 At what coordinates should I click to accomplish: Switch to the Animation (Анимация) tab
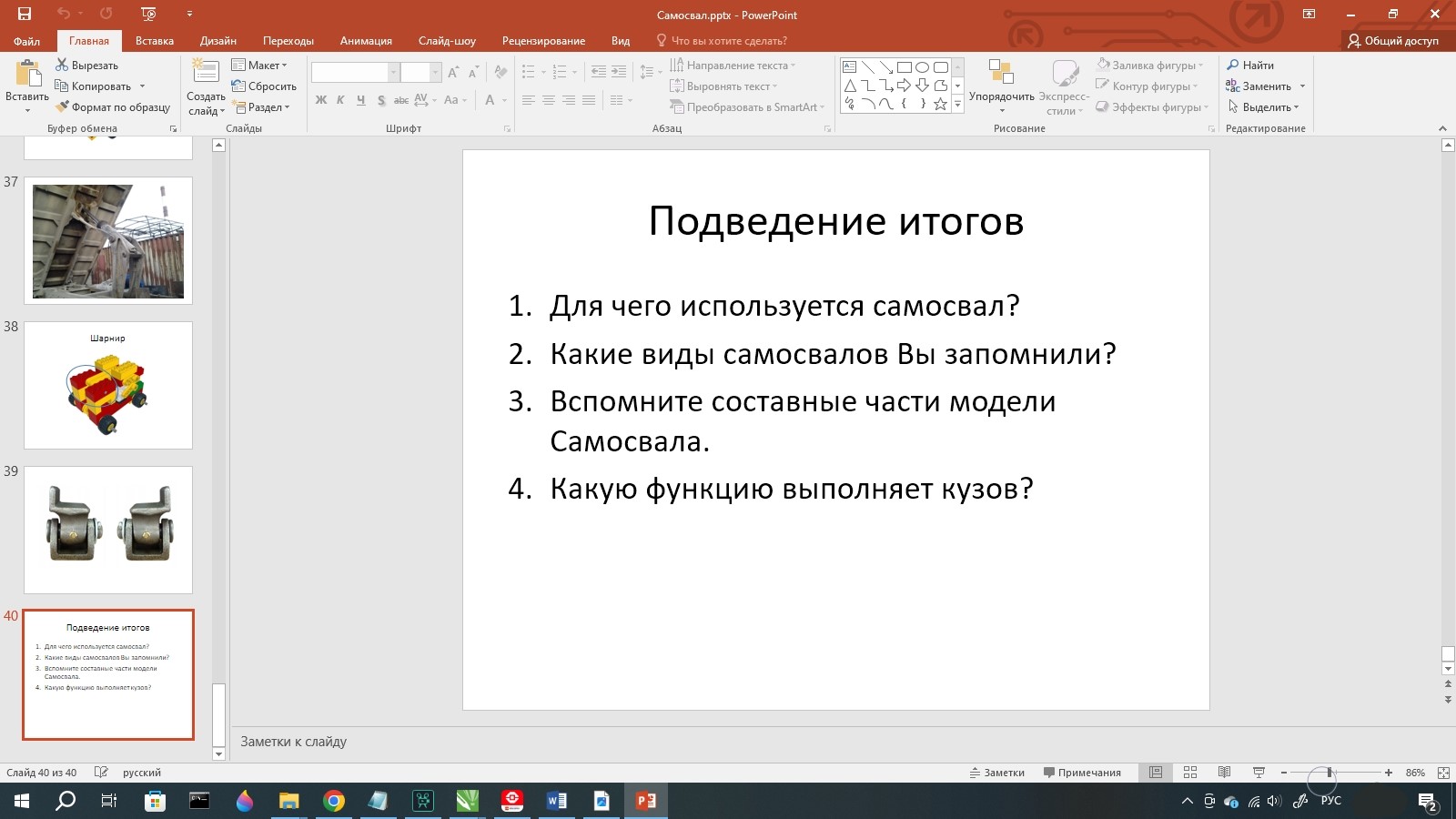point(366,41)
